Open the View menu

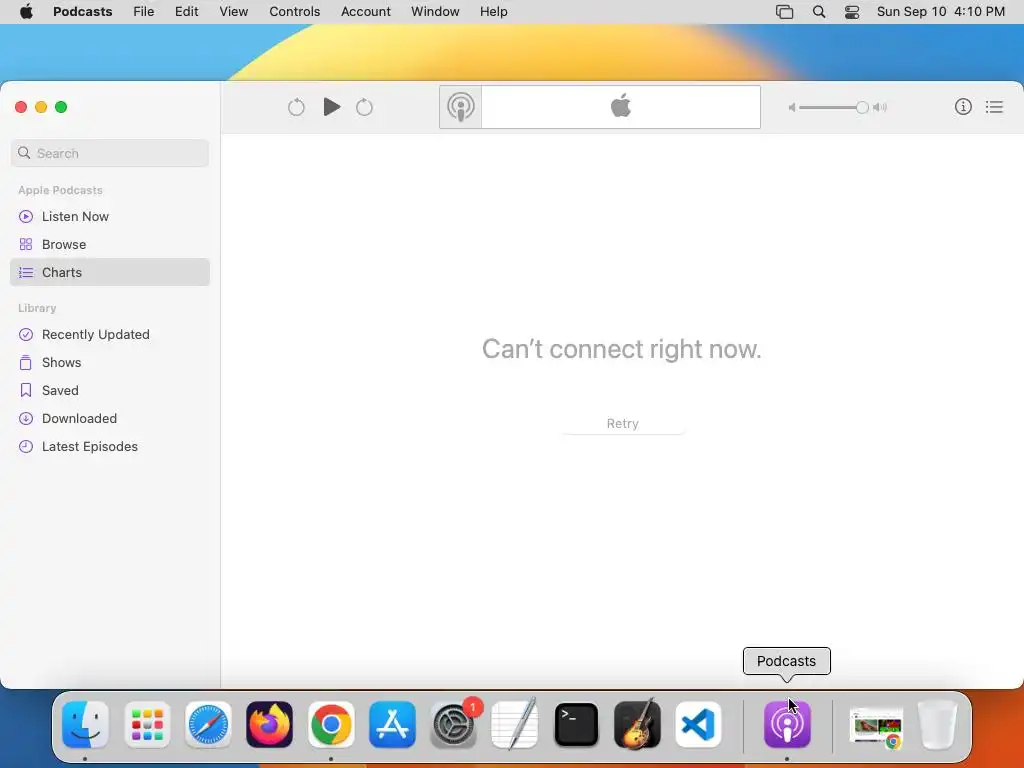(233, 11)
